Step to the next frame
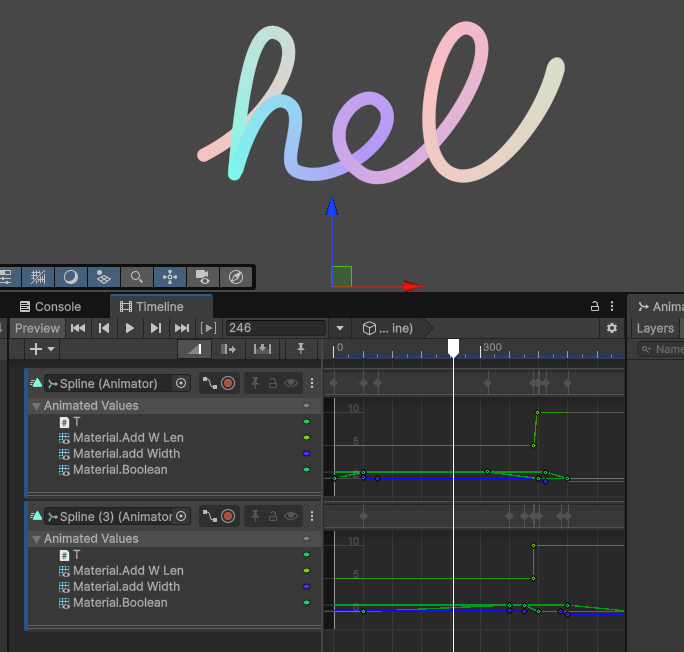This screenshot has height=652, width=684. click(x=155, y=328)
